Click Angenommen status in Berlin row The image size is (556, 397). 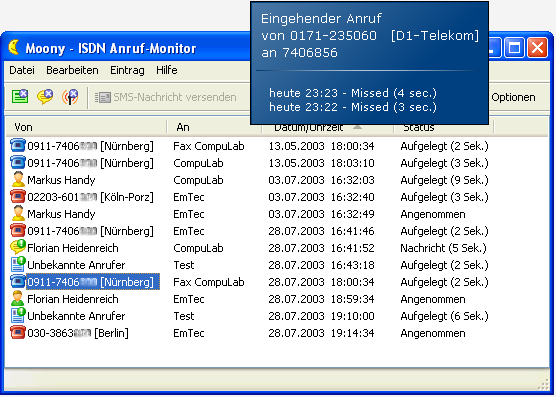click(x=433, y=333)
